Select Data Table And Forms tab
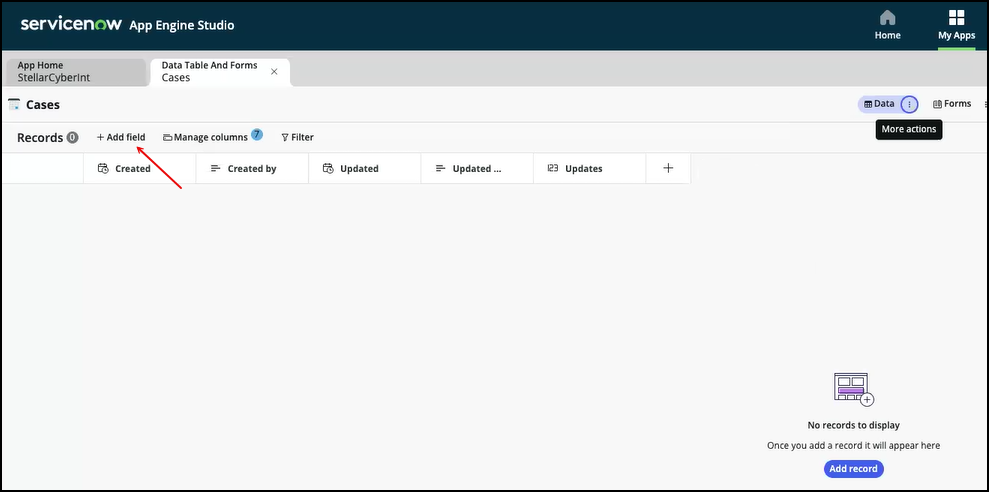This screenshot has height=492, width=989. coord(210,72)
